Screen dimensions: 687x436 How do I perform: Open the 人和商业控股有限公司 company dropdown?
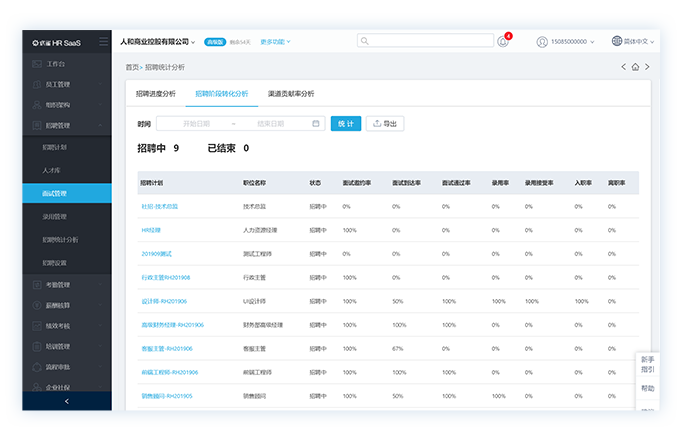pos(158,42)
